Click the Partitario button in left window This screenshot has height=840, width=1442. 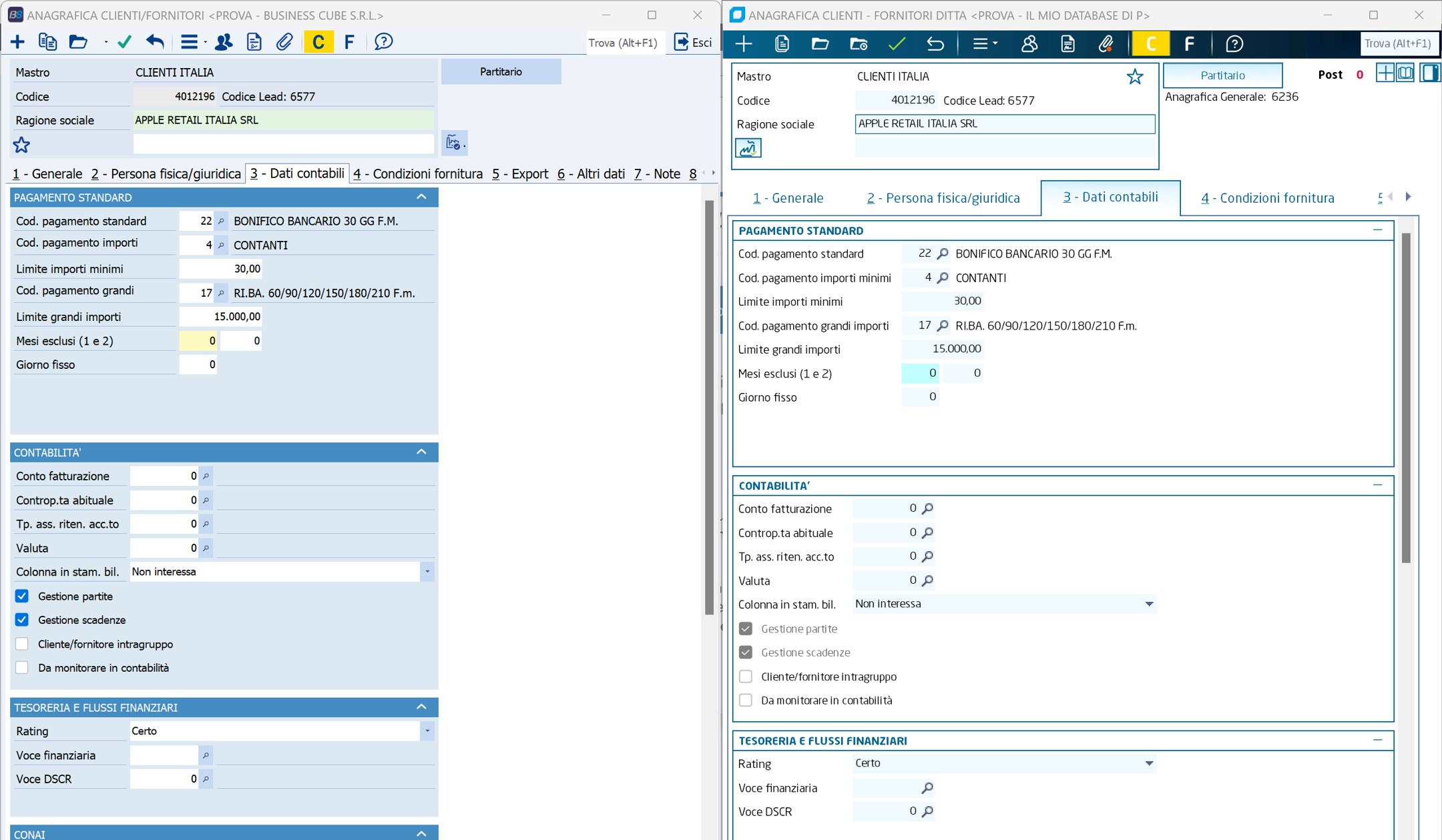coord(501,71)
